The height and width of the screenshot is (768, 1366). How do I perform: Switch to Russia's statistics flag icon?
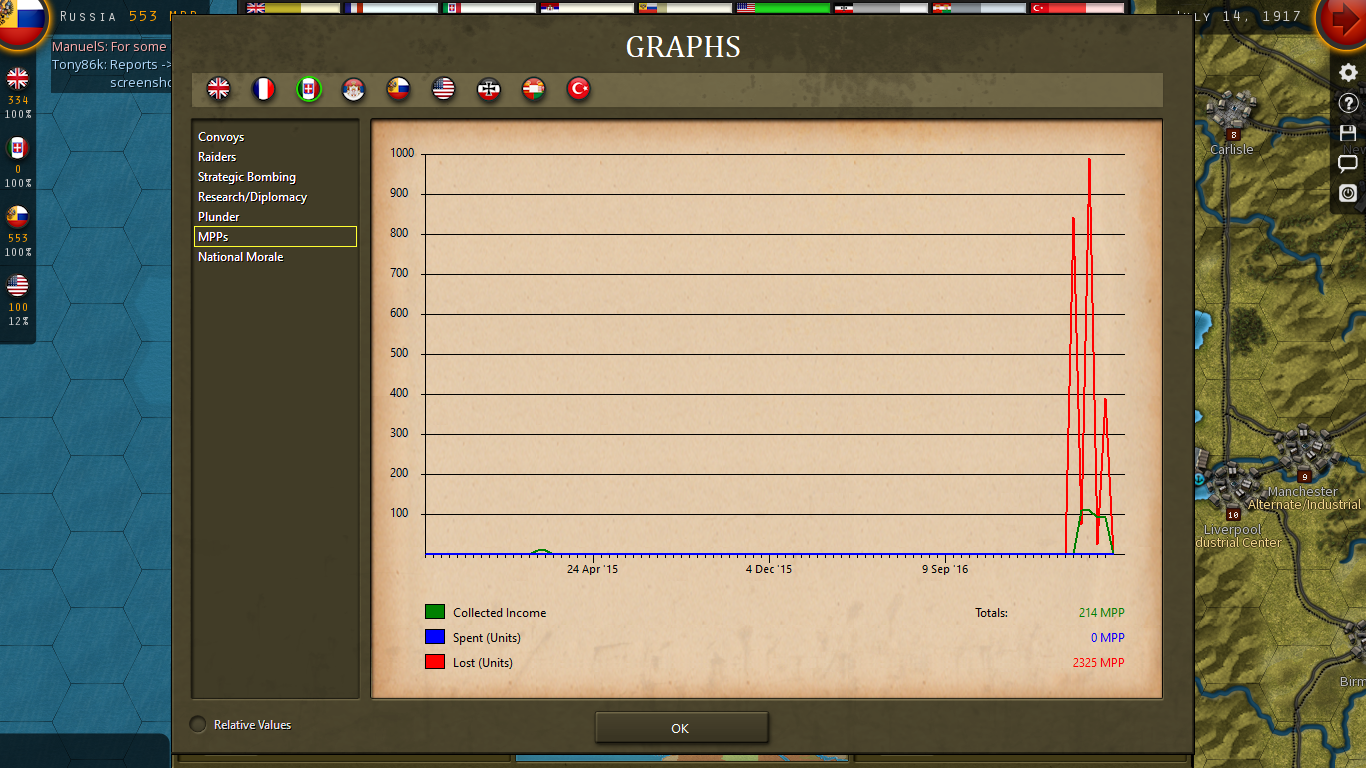tap(399, 88)
